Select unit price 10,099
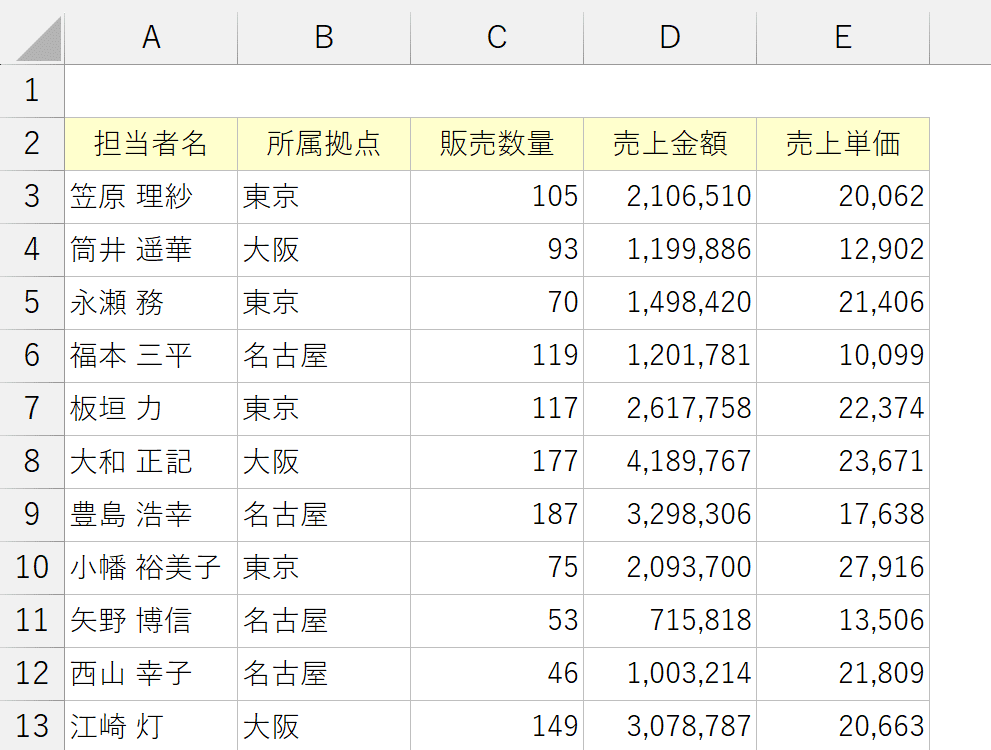 [843, 356]
